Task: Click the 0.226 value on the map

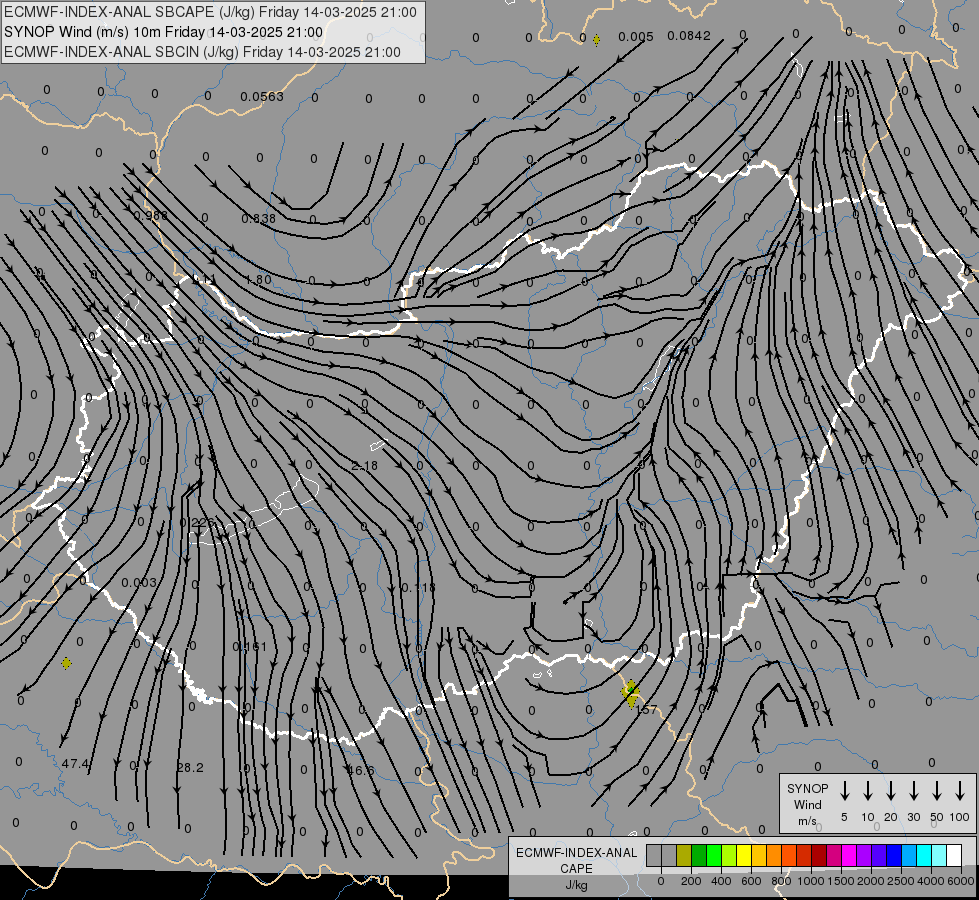Action: point(197,523)
